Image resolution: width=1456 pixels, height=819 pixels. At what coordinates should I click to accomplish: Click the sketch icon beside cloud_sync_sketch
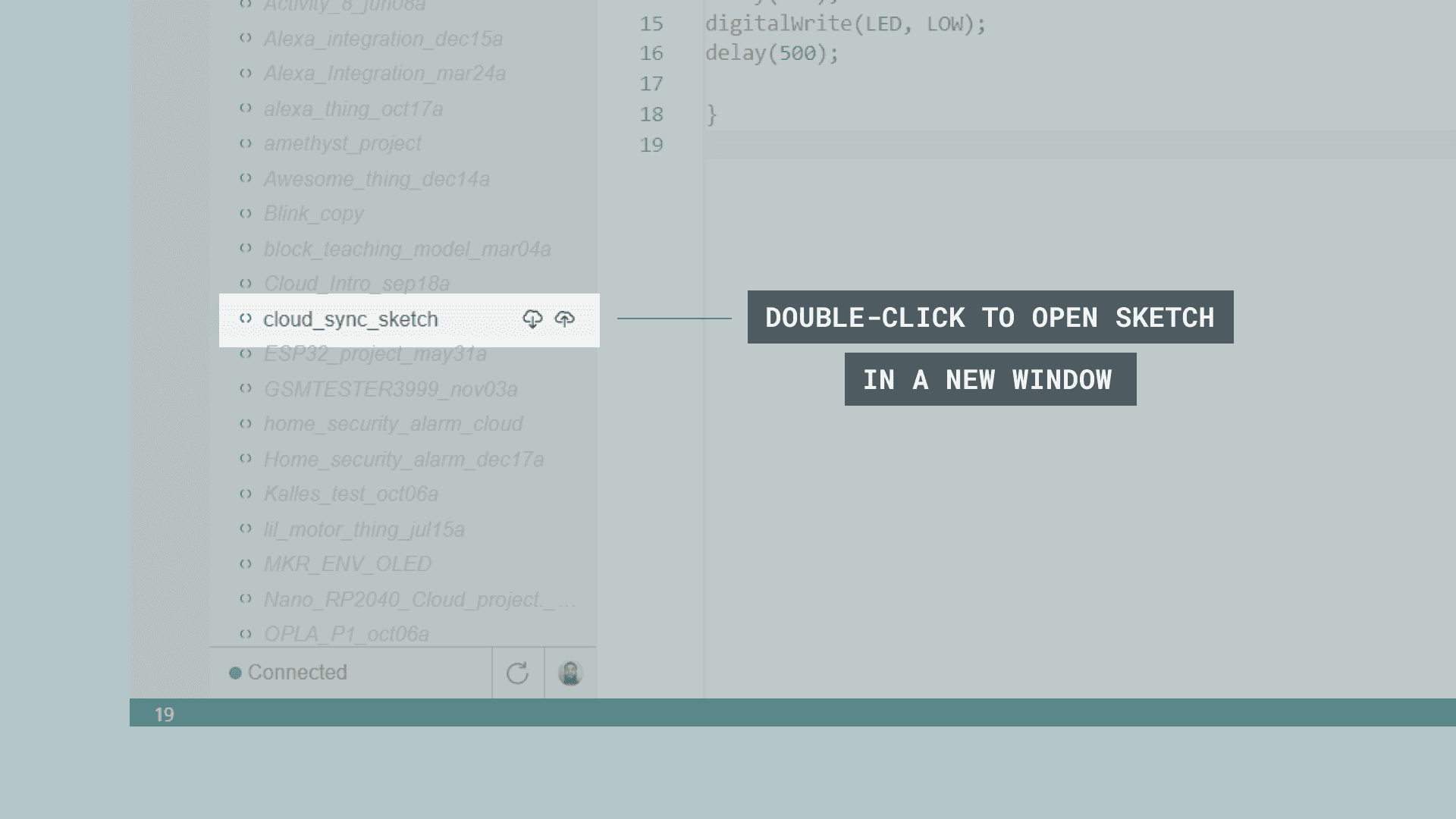(x=246, y=318)
